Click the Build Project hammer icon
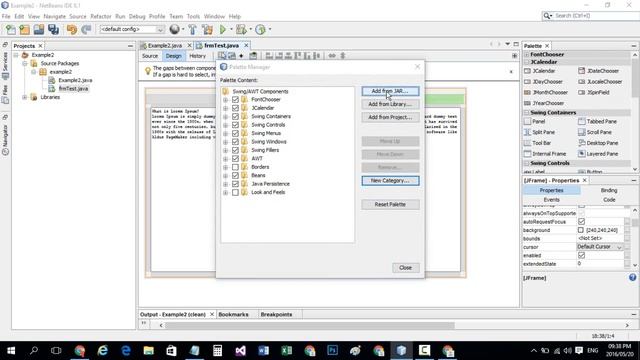Screen dimensions: 640x360 coord(193,29)
